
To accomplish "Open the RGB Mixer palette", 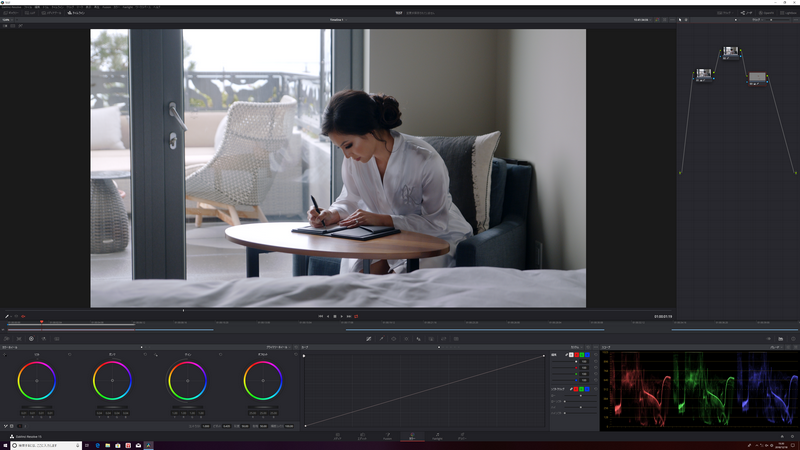I will pyautogui.click(x=44, y=339).
